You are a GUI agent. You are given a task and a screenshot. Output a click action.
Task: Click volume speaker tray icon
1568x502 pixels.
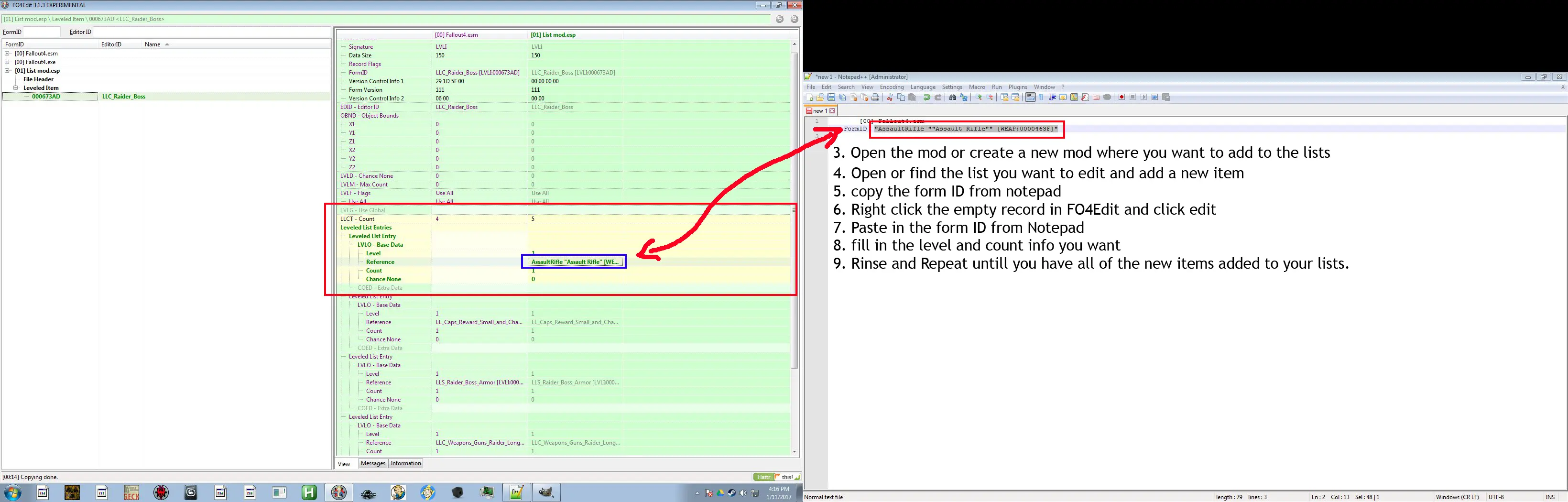(x=742, y=493)
